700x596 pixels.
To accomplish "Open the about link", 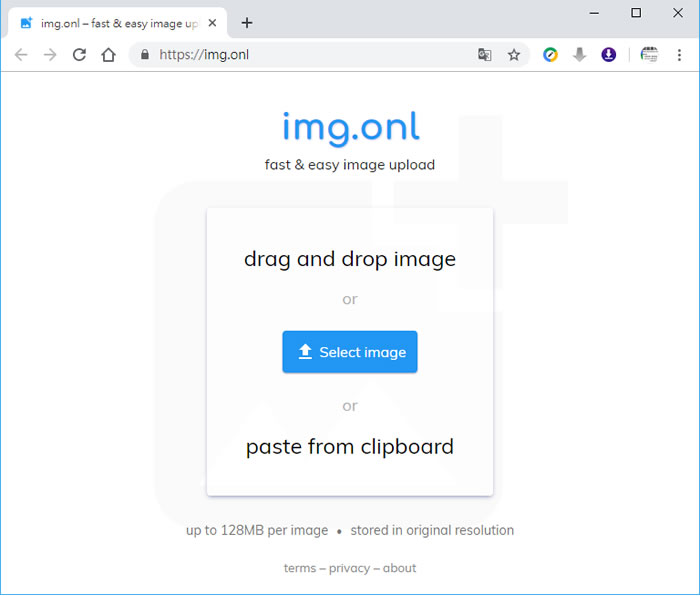I will coord(399,568).
